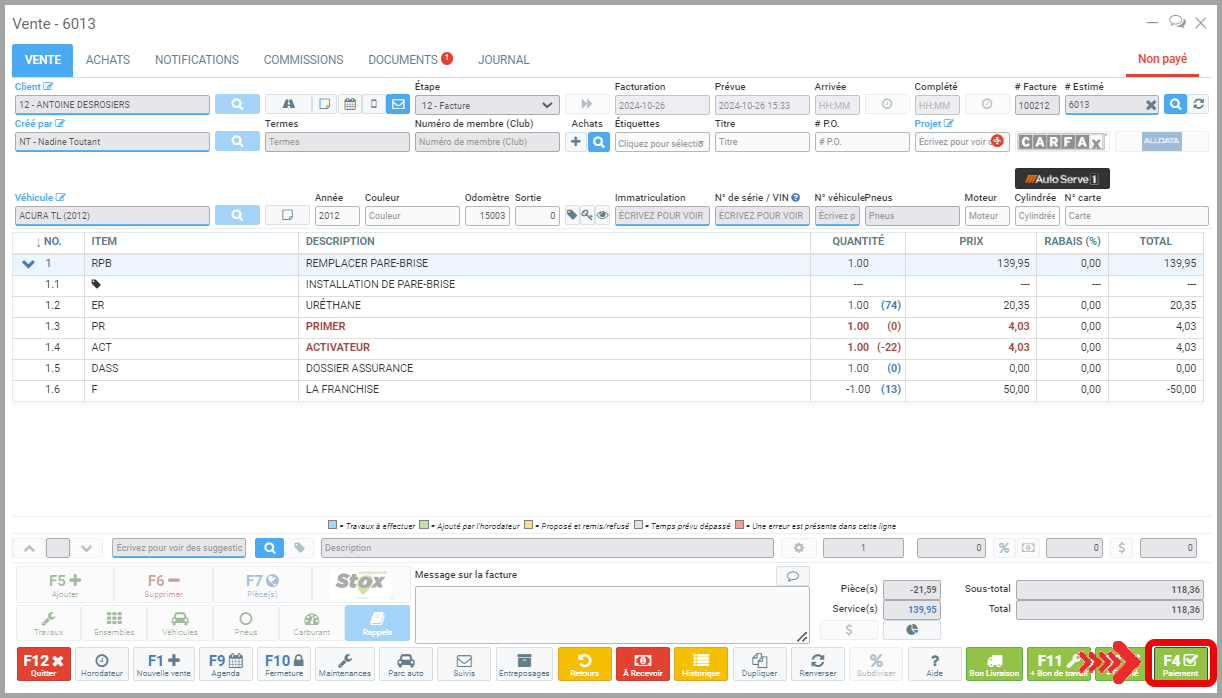Click the Message sur la facture text area
Image resolution: width=1222 pixels, height=698 pixels.
tap(611, 614)
